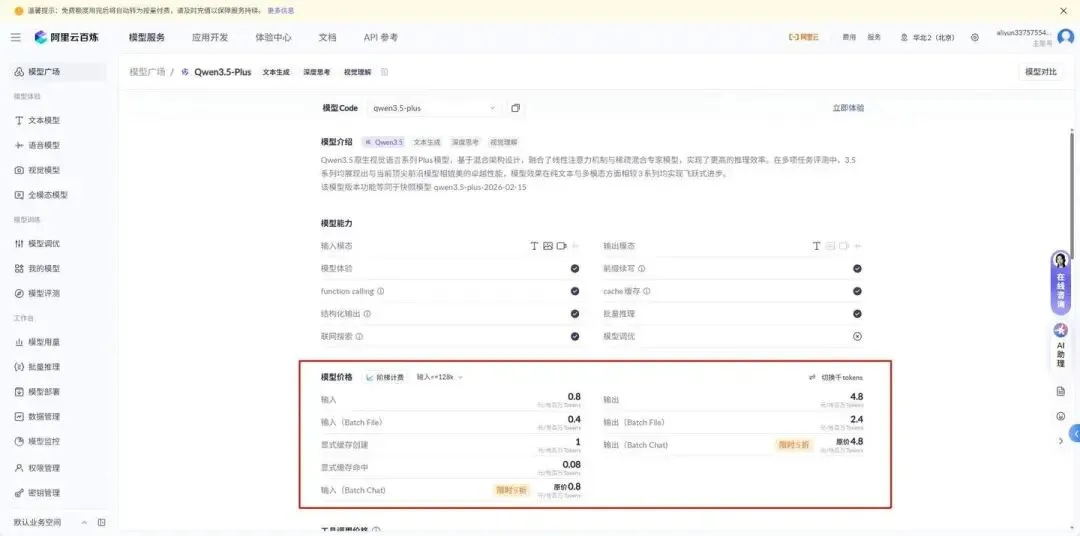Click the info icon beside 结构化输出

click(x=367, y=313)
